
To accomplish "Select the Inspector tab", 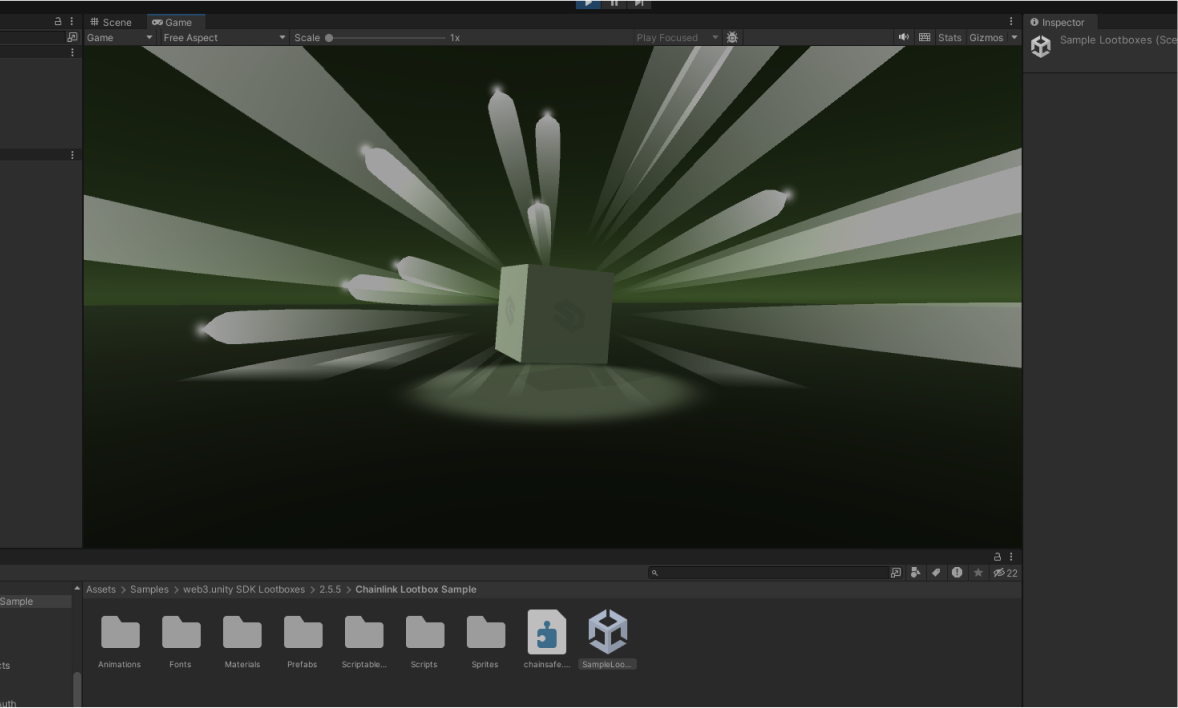I will 1057,22.
